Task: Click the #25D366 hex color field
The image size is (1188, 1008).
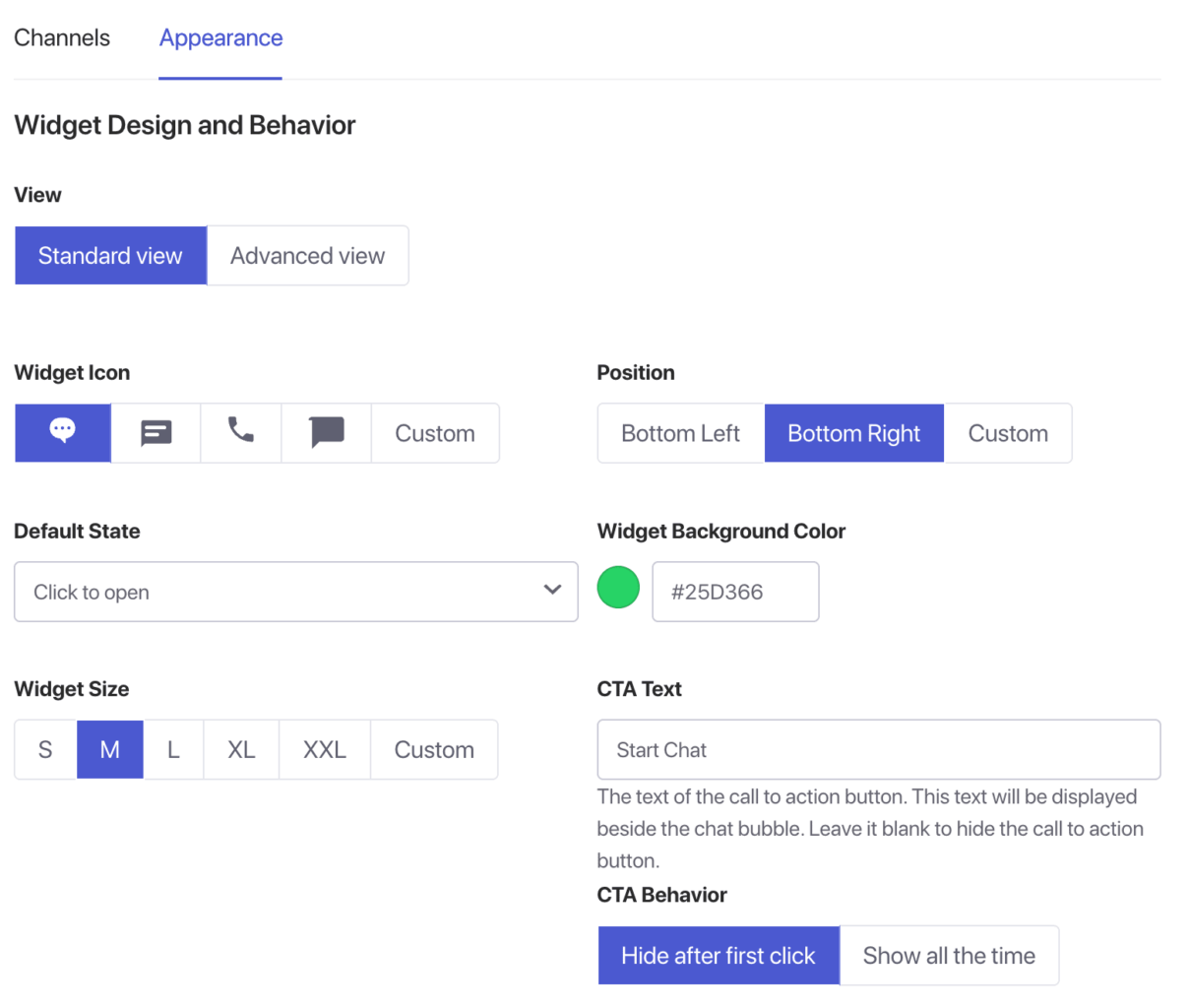Action: pos(734,592)
